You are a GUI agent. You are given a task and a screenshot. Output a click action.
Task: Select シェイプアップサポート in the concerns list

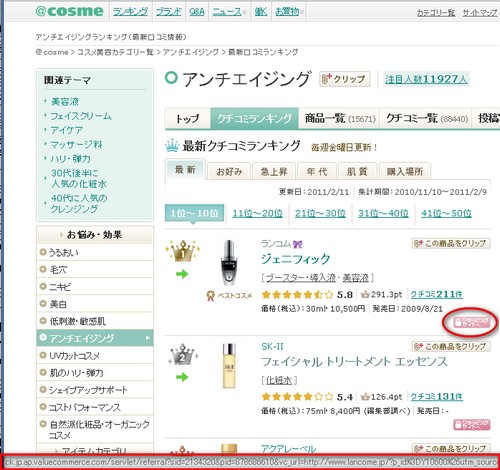point(95,390)
